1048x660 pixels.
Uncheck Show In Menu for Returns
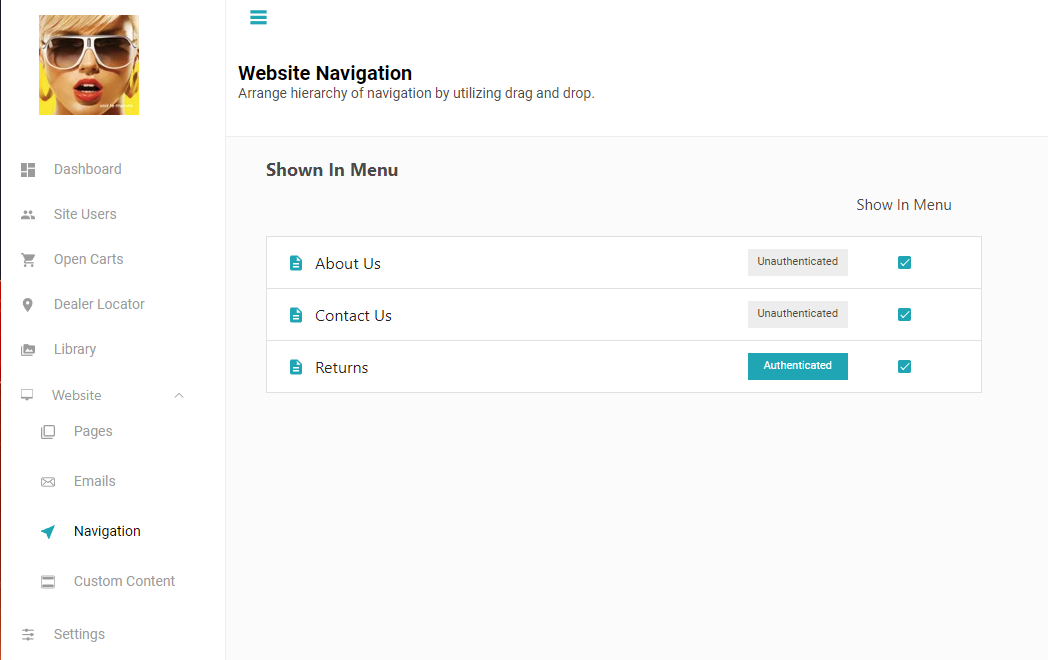[904, 366]
